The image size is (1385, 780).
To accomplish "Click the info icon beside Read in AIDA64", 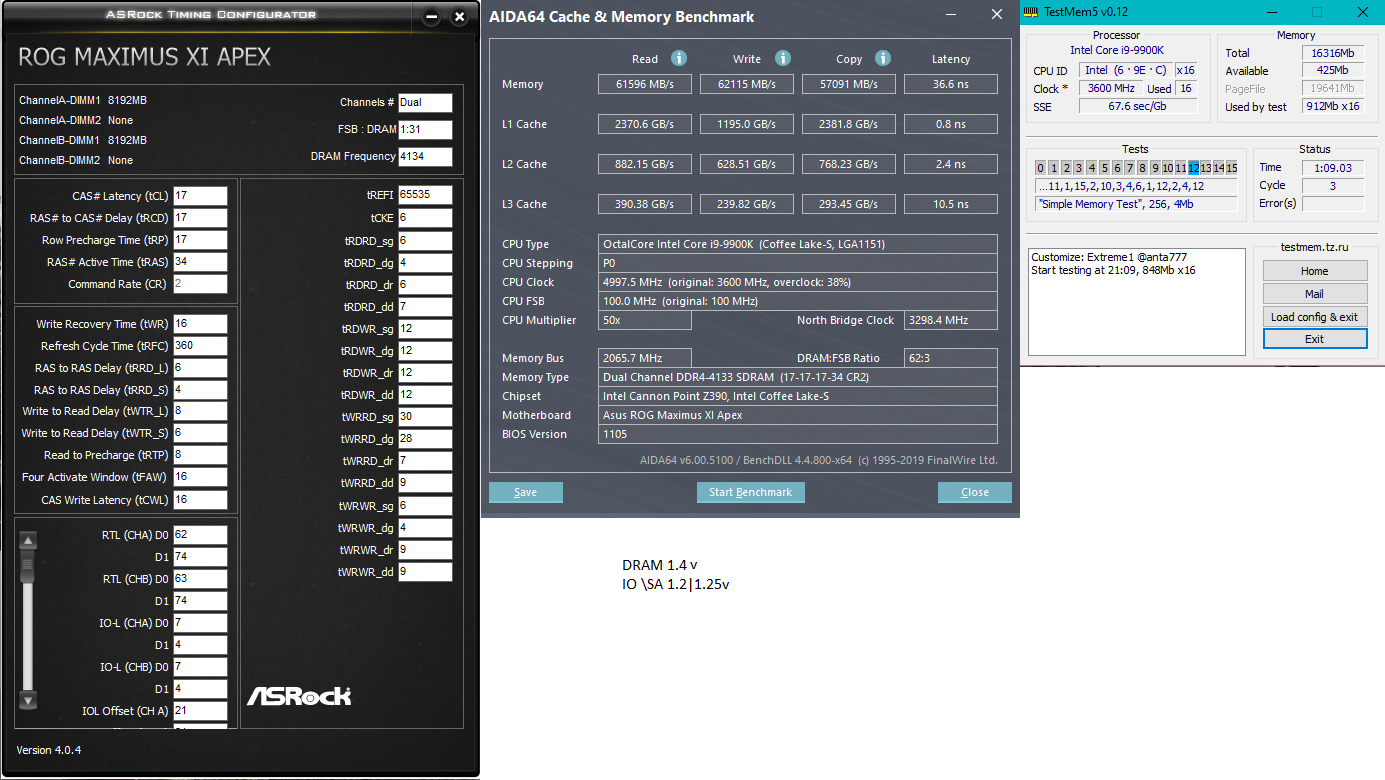I will click(x=679, y=58).
